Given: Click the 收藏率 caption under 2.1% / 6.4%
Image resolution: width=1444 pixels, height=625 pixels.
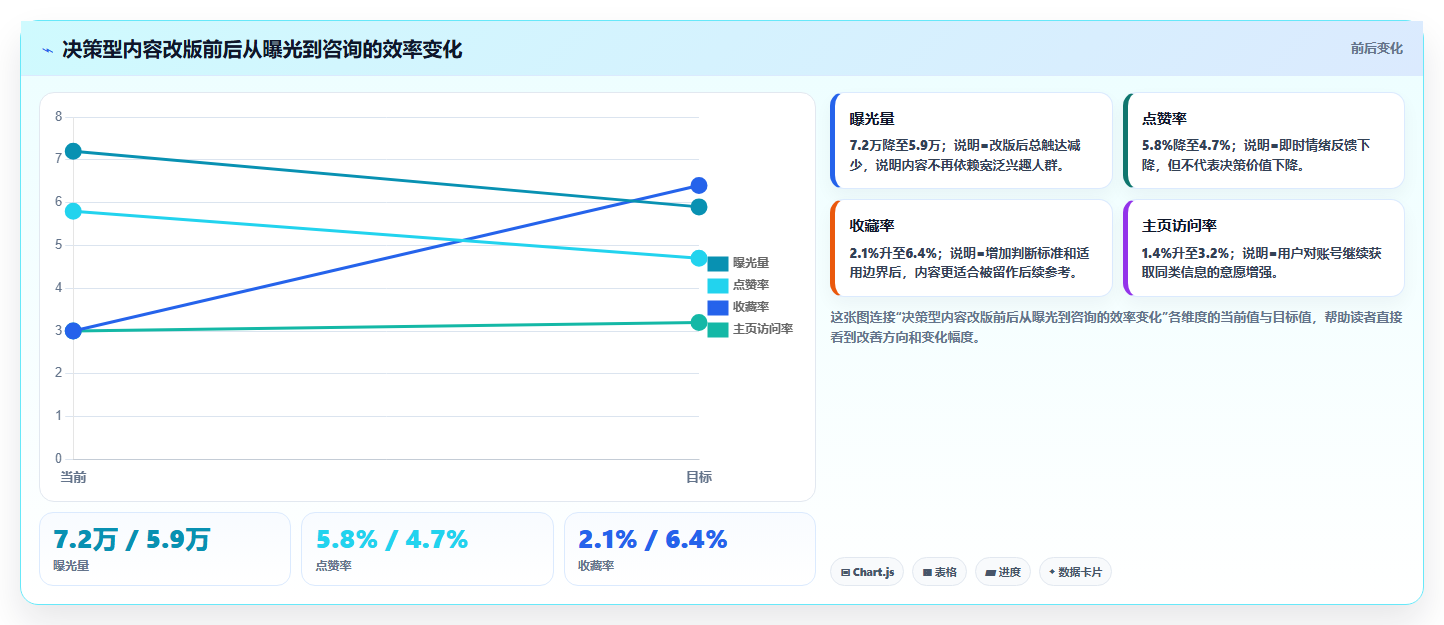Looking at the screenshot, I should [596, 566].
